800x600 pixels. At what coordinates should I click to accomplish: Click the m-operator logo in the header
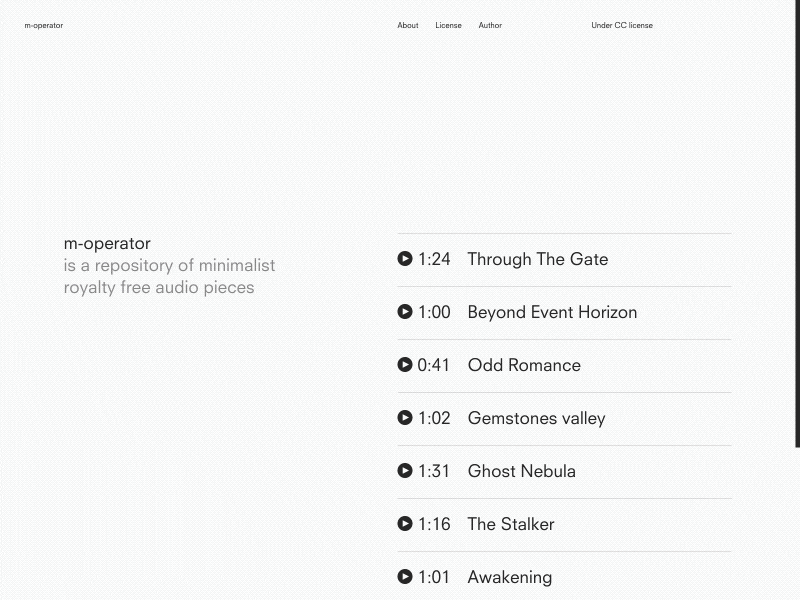pyautogui.click(x=44, y=25)
